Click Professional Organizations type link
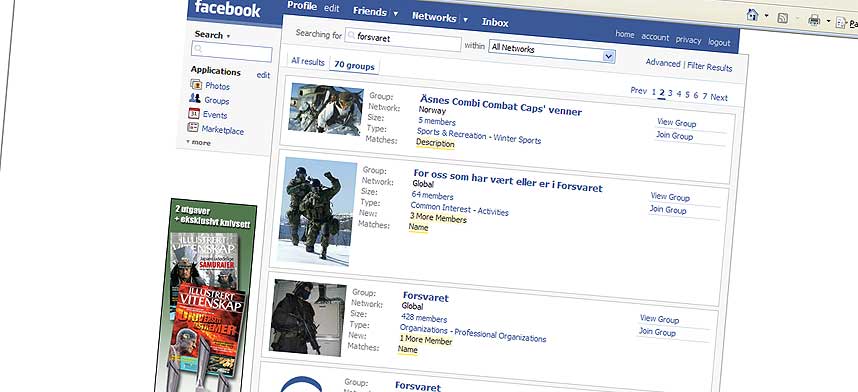 500,335
